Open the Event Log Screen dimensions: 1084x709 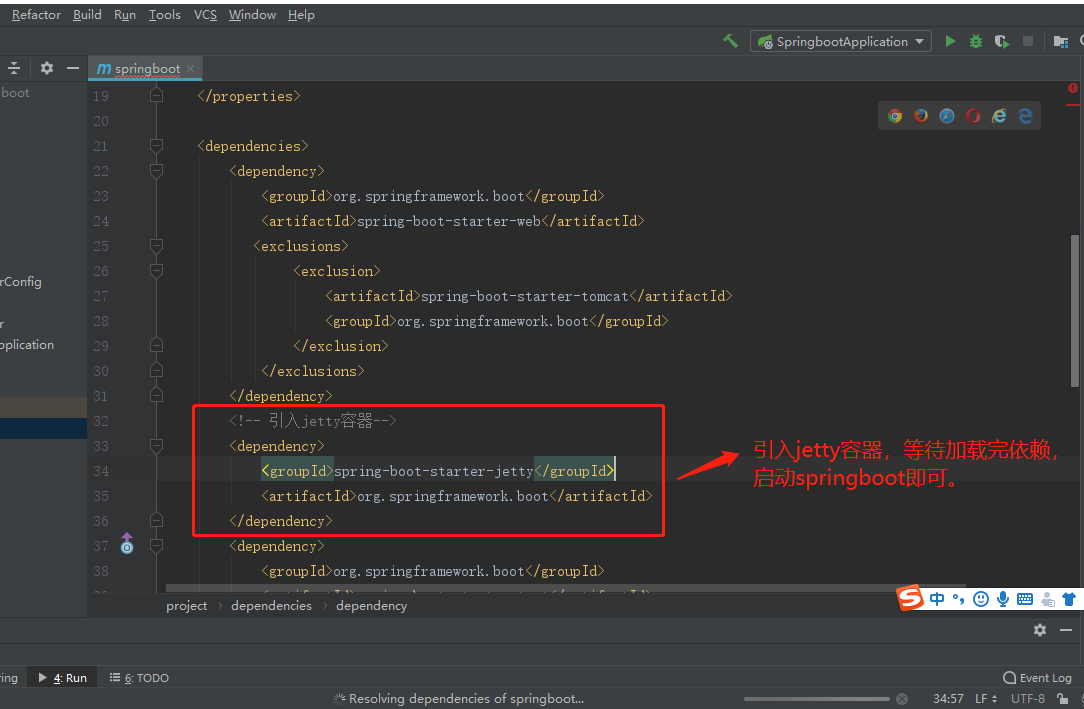coord(1037,678)
